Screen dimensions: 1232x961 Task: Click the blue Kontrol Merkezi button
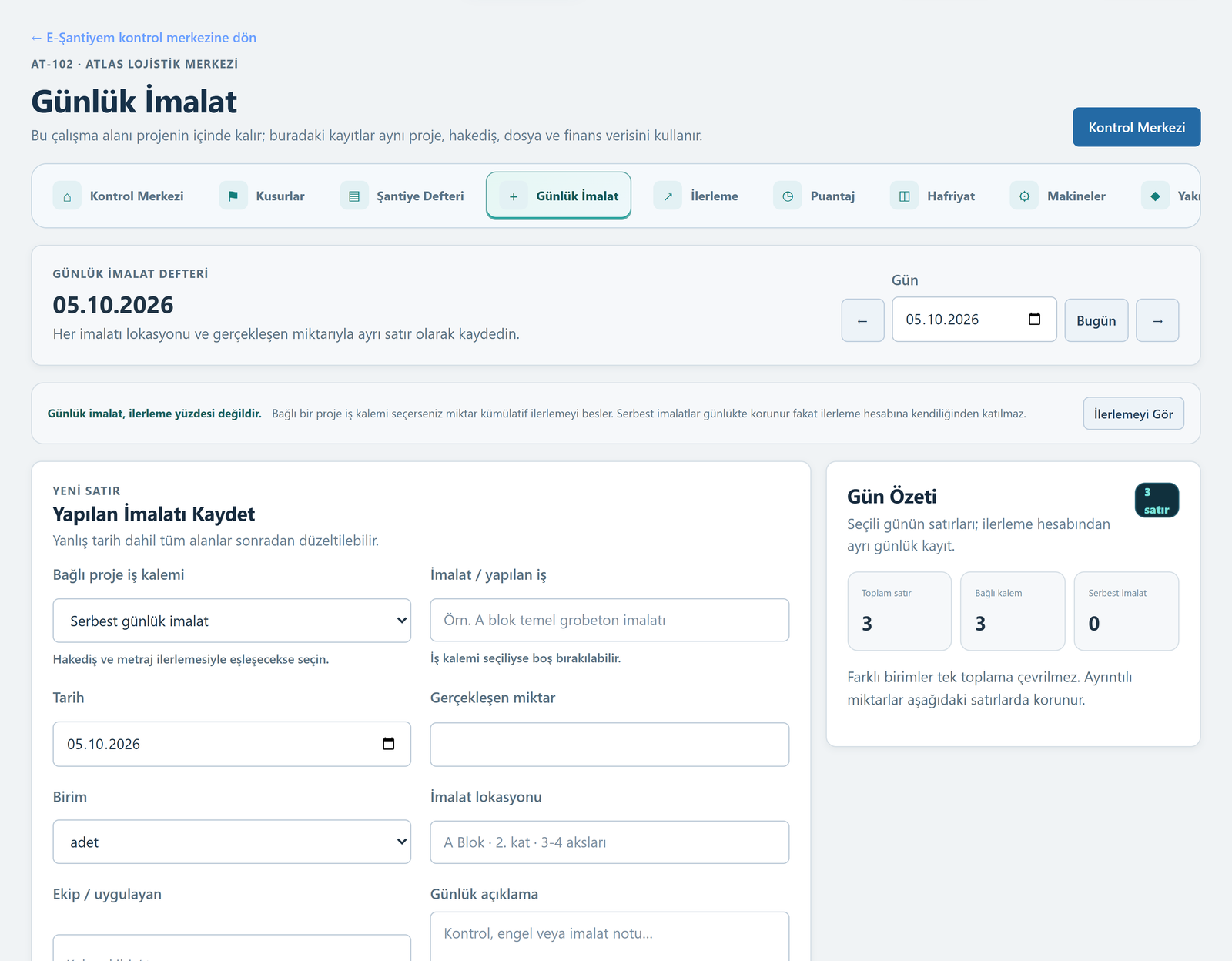pos(1137,127)
